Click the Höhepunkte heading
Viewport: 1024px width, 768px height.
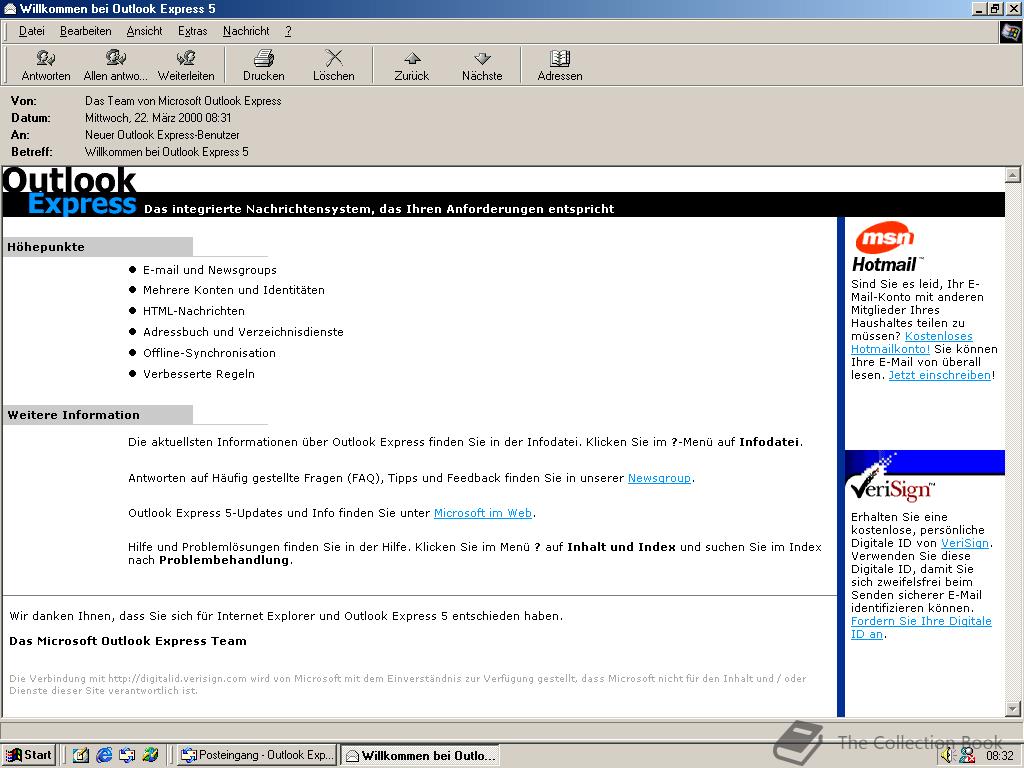pyautogui.click(x=46, y=247)
